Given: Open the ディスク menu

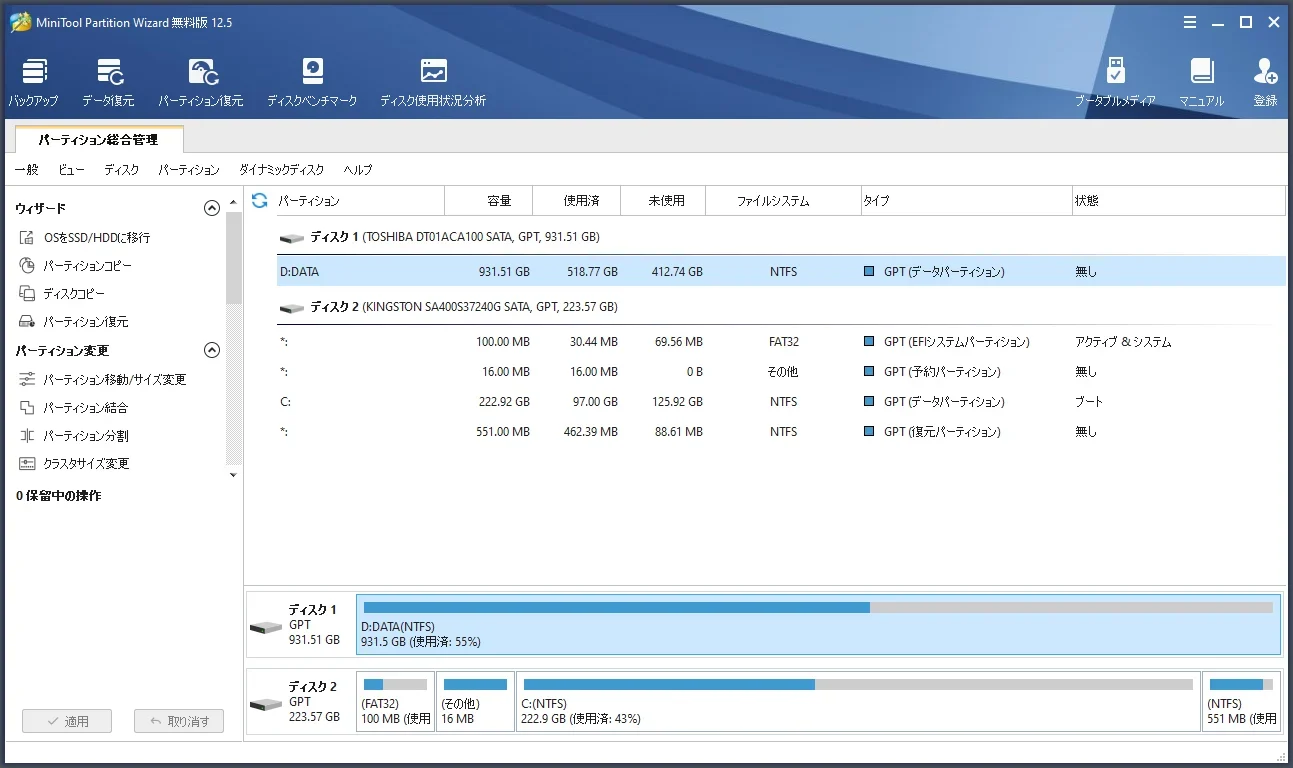Looking at the screenshot, I should click(122, 170).
